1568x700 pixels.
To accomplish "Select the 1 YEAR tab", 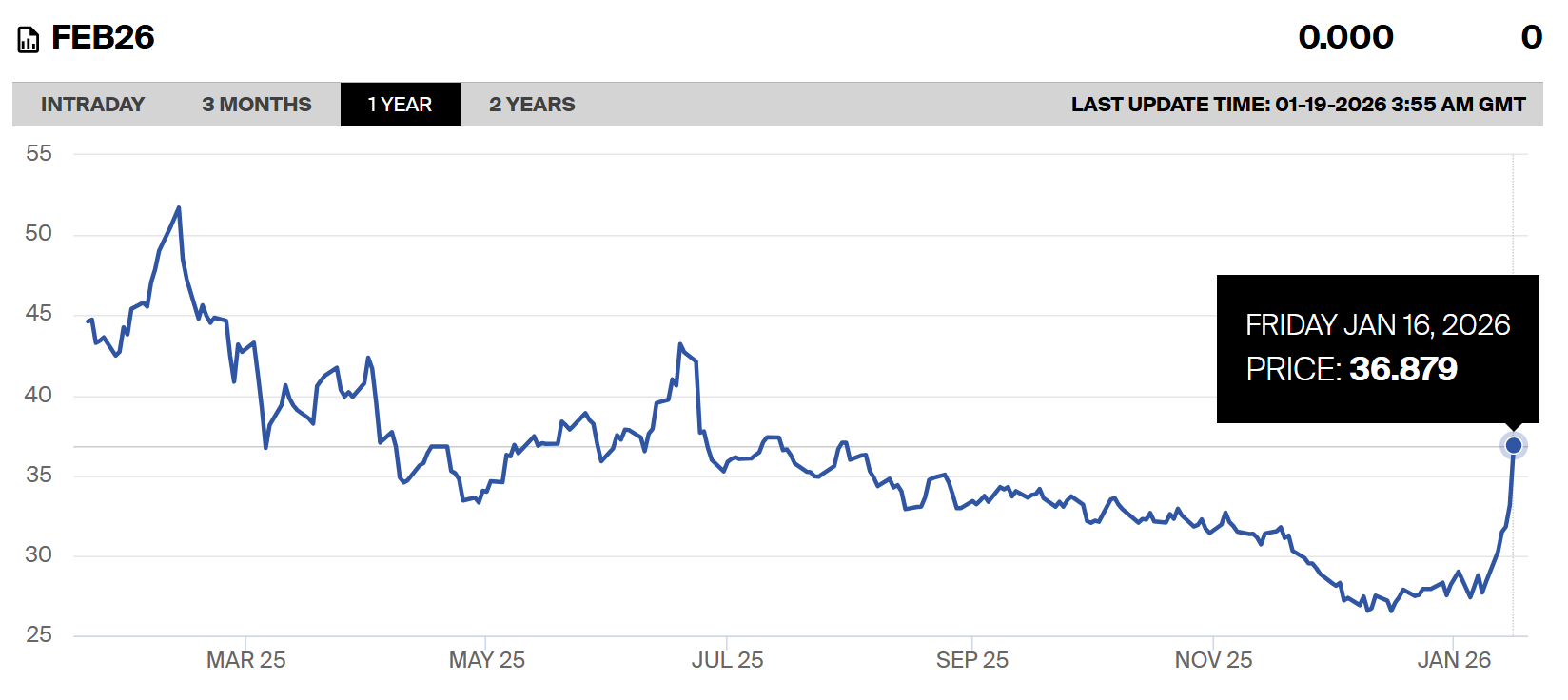I will [x=400, y=105].
